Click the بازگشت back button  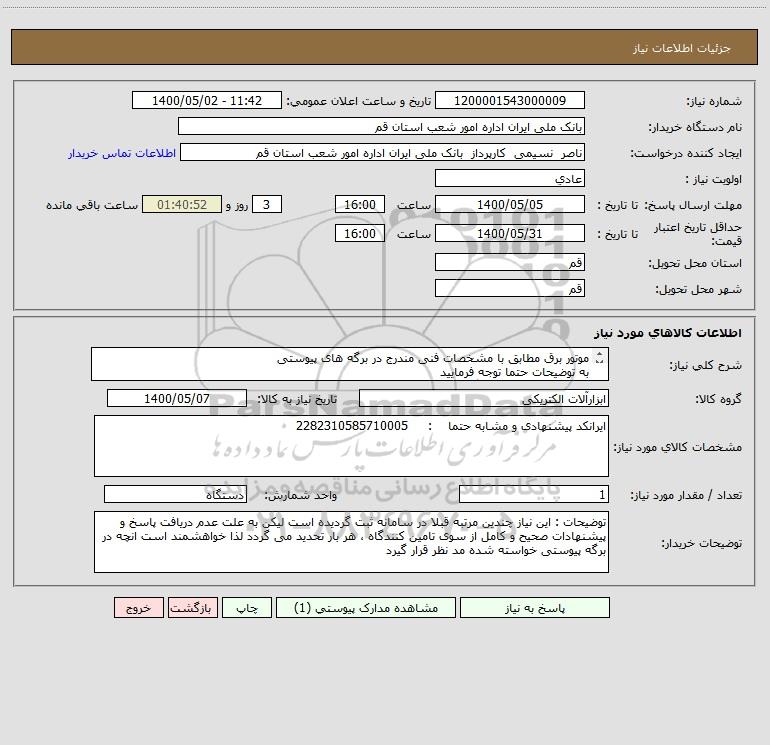tap(192, 608)
